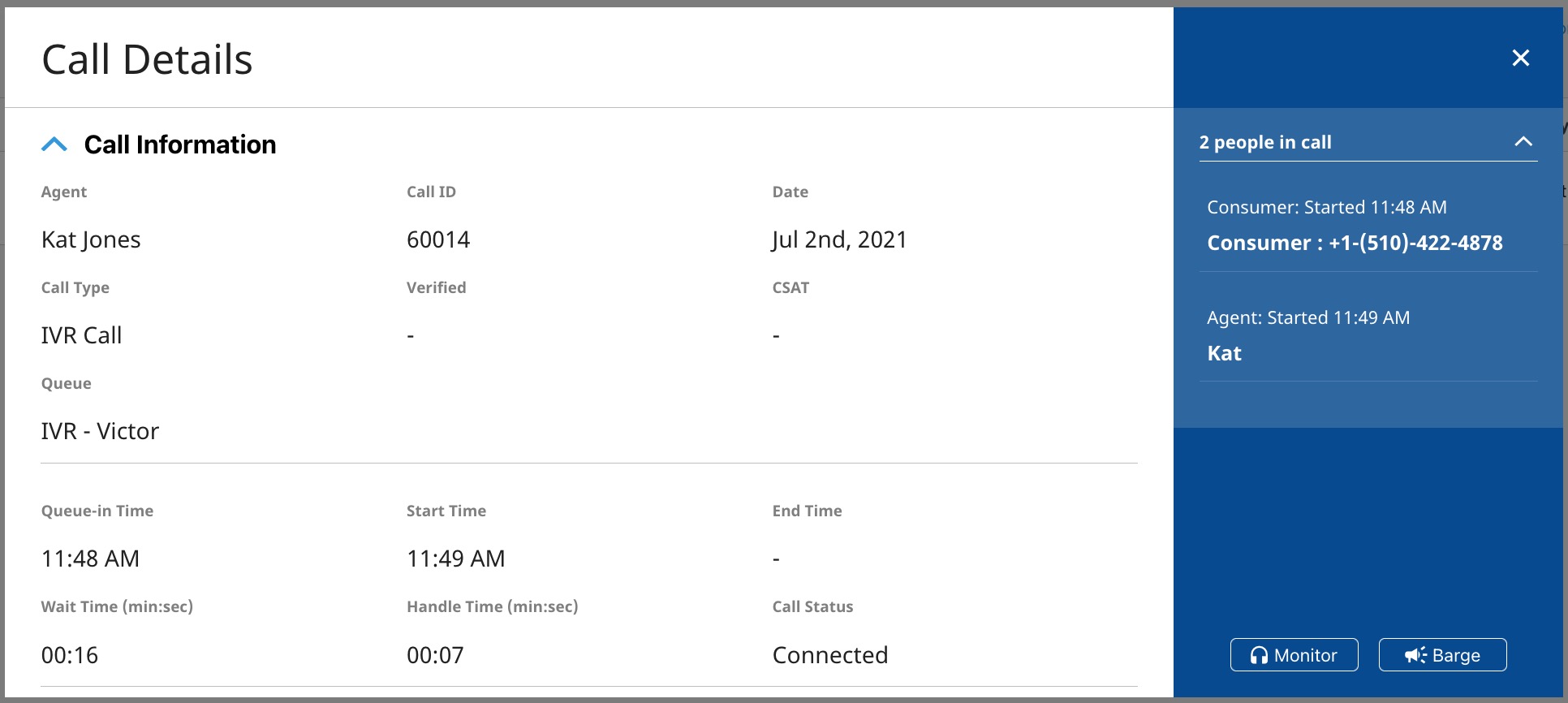Click the Call Details title
1568x703 pixels.
click(147, 59)
